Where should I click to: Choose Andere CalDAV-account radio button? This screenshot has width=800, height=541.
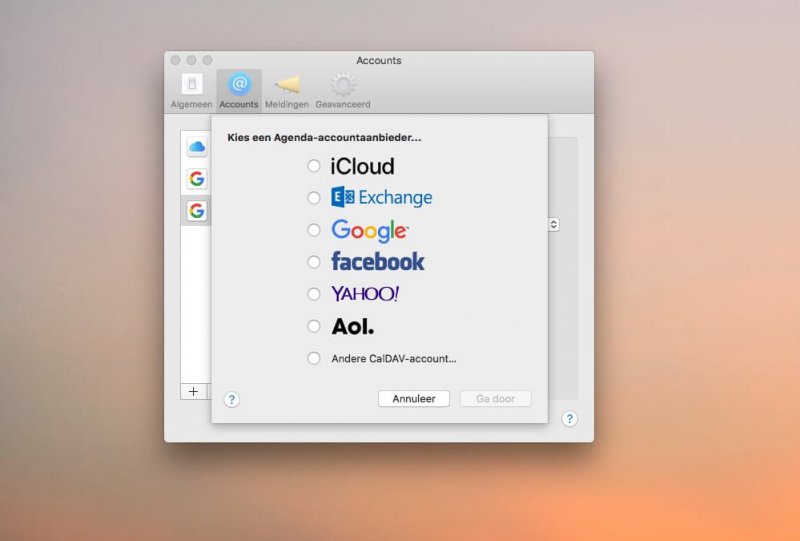[x=314, y=358]
